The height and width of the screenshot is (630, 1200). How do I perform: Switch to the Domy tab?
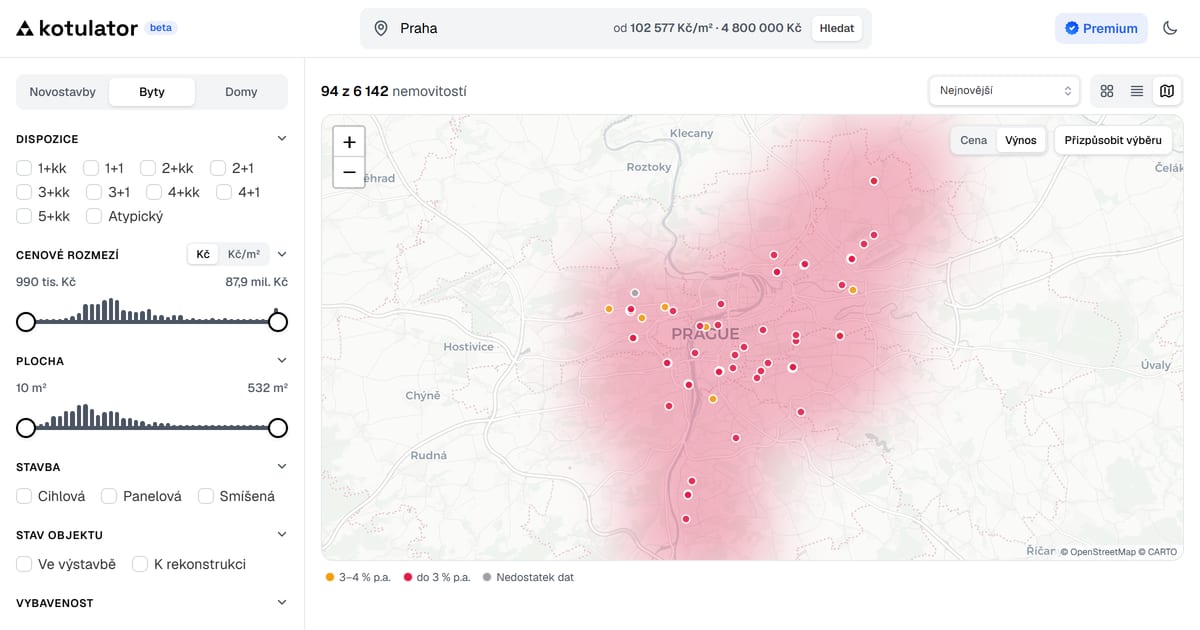click(x=241, y=92)
